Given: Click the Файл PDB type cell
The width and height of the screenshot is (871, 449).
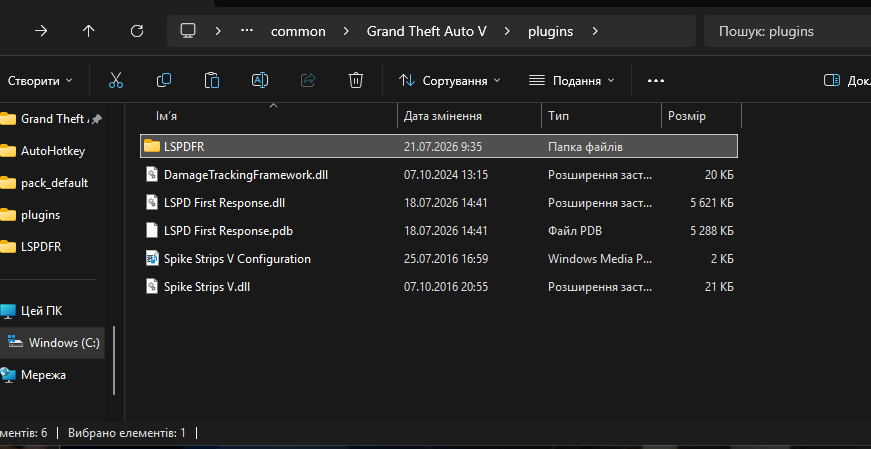Looking at the screenshot, I should [575, 231].
